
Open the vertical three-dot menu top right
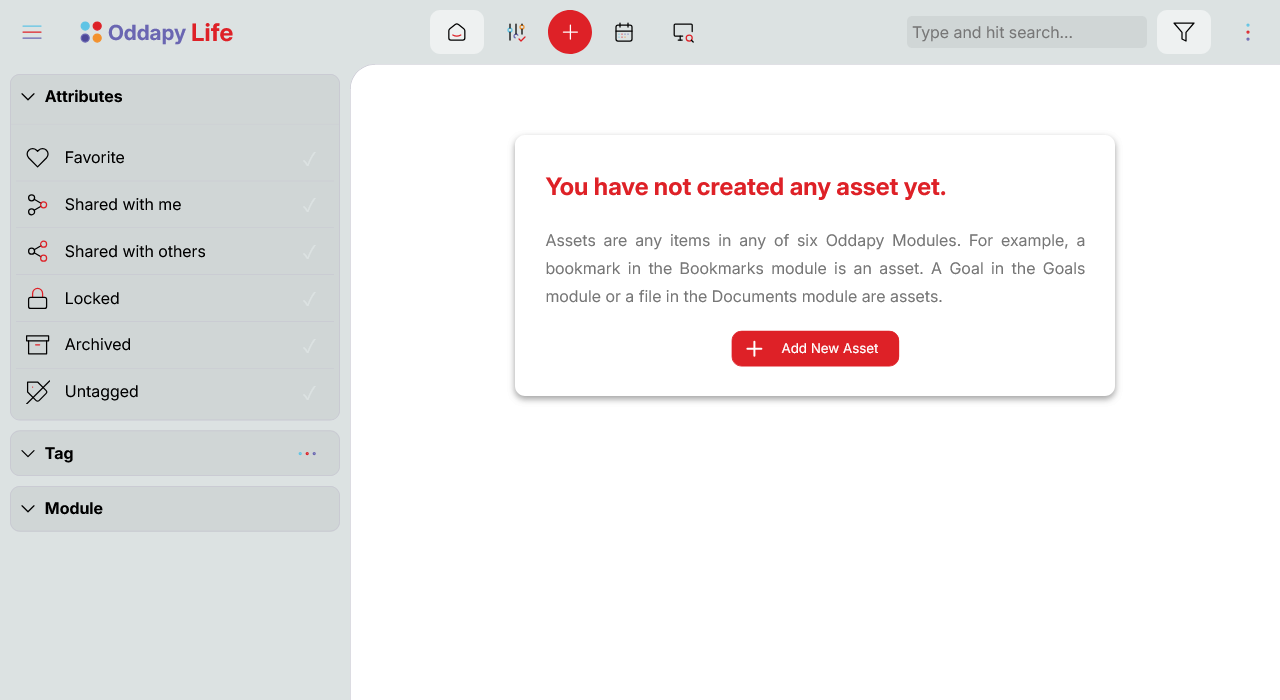pyautogui.click(x=1247, y=32)
